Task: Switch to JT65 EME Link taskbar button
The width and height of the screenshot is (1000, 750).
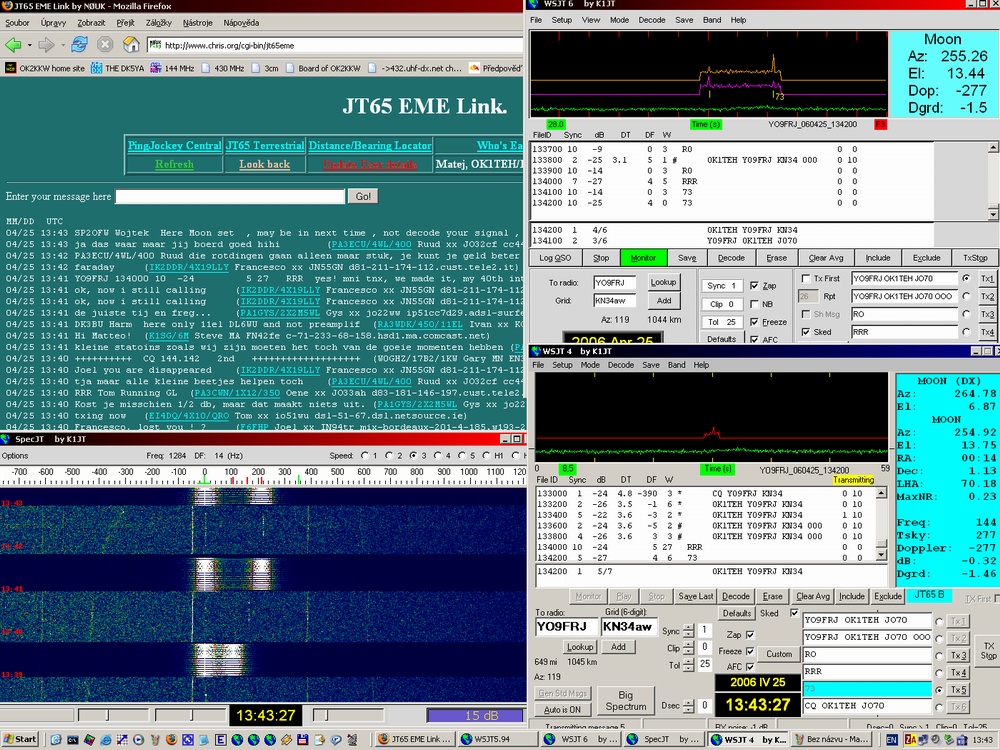Action: (x=415, y=739)
